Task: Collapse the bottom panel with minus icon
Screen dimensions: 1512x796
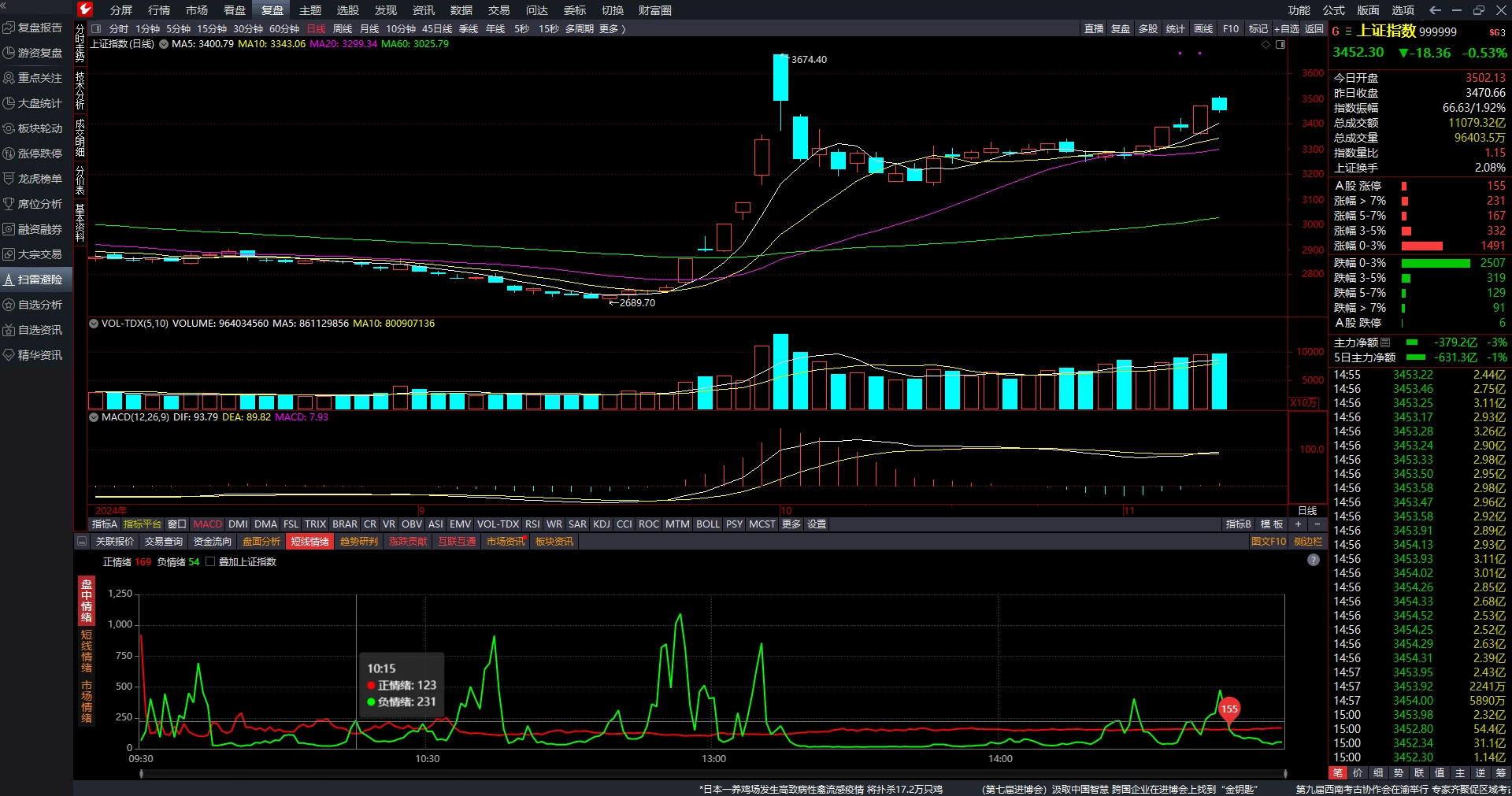Action: click(x=81, y=542)
